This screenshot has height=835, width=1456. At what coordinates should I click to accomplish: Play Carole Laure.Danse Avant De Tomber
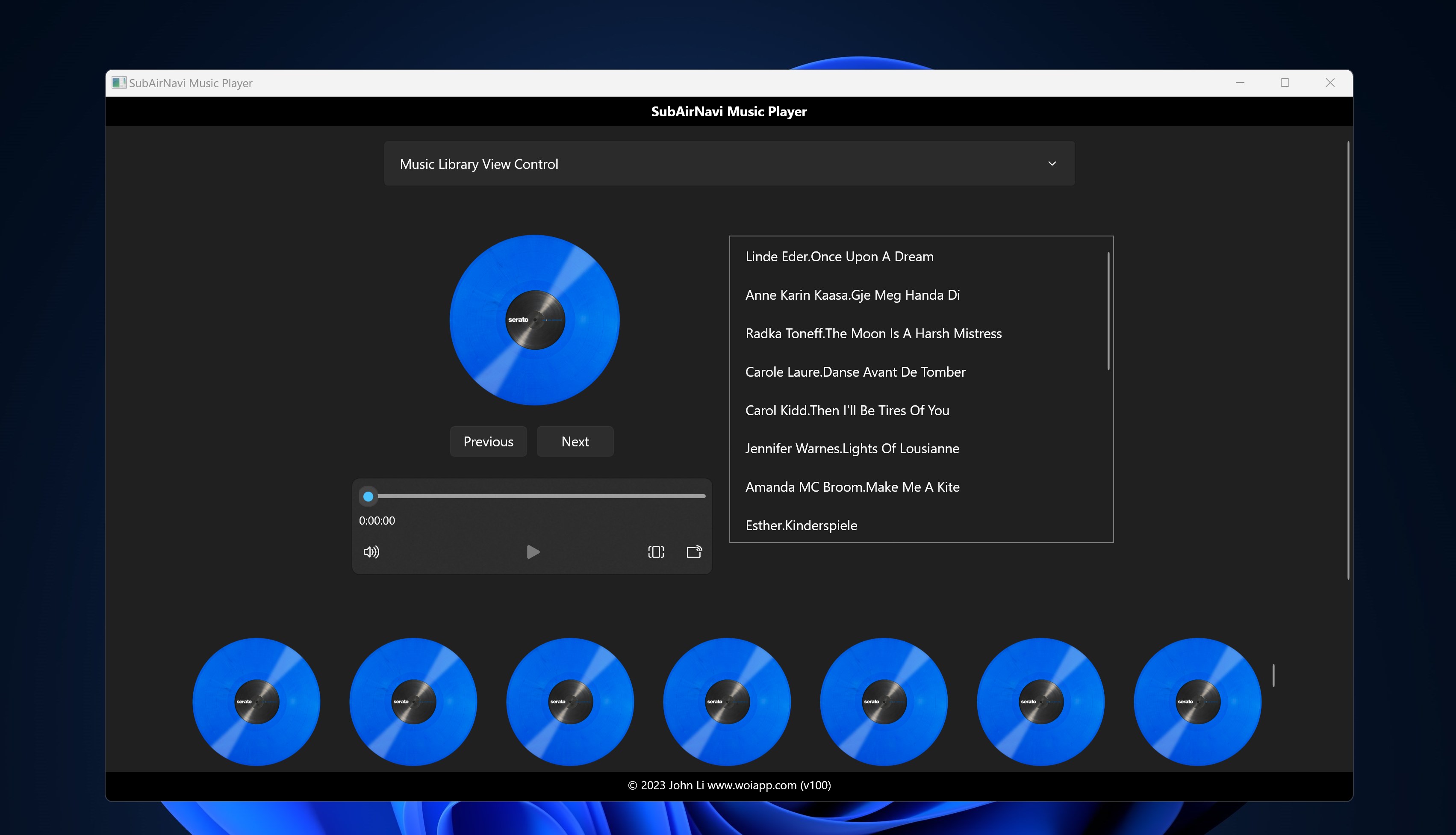pyautogui.click(x=855, y=372)
